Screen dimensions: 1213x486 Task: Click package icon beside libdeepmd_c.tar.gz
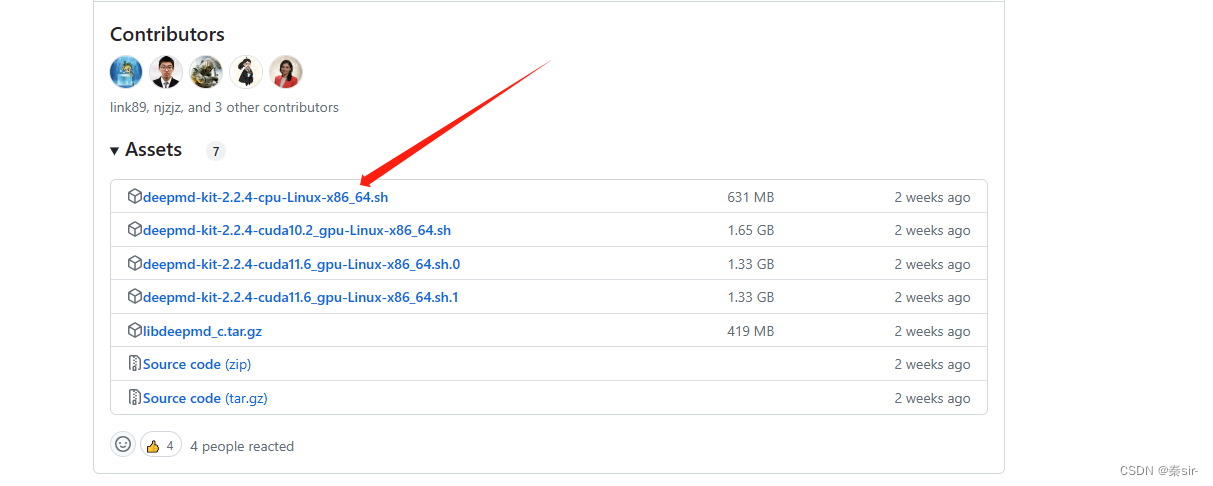click(135, 331)
